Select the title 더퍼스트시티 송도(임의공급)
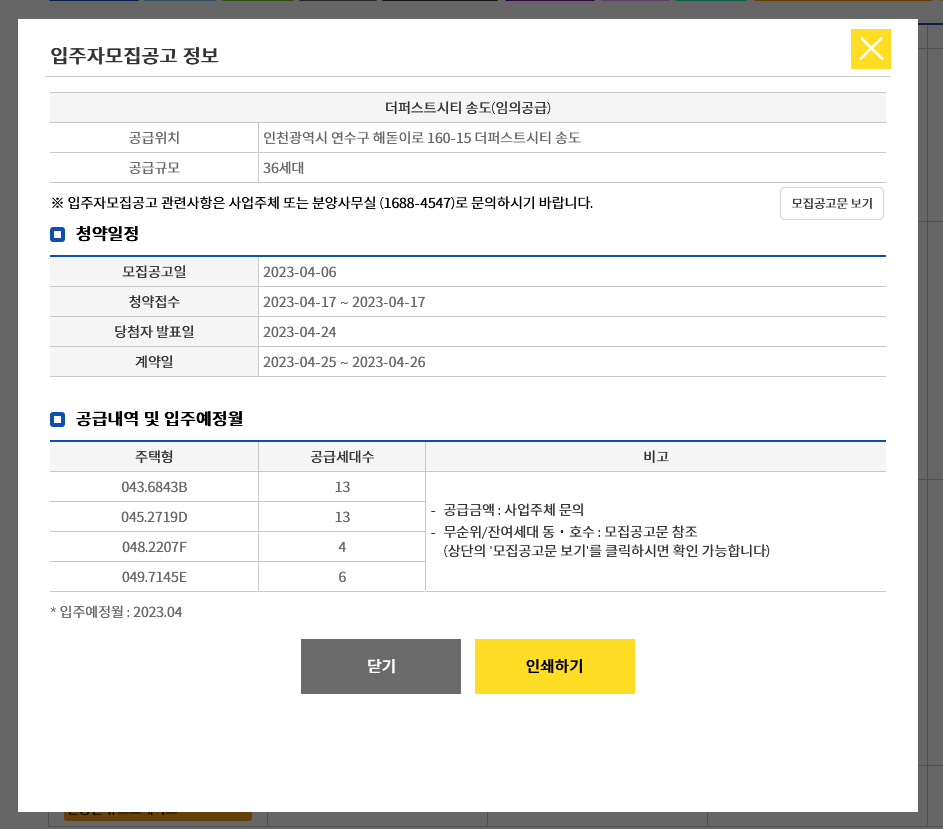943x829 pixels. 468,108
